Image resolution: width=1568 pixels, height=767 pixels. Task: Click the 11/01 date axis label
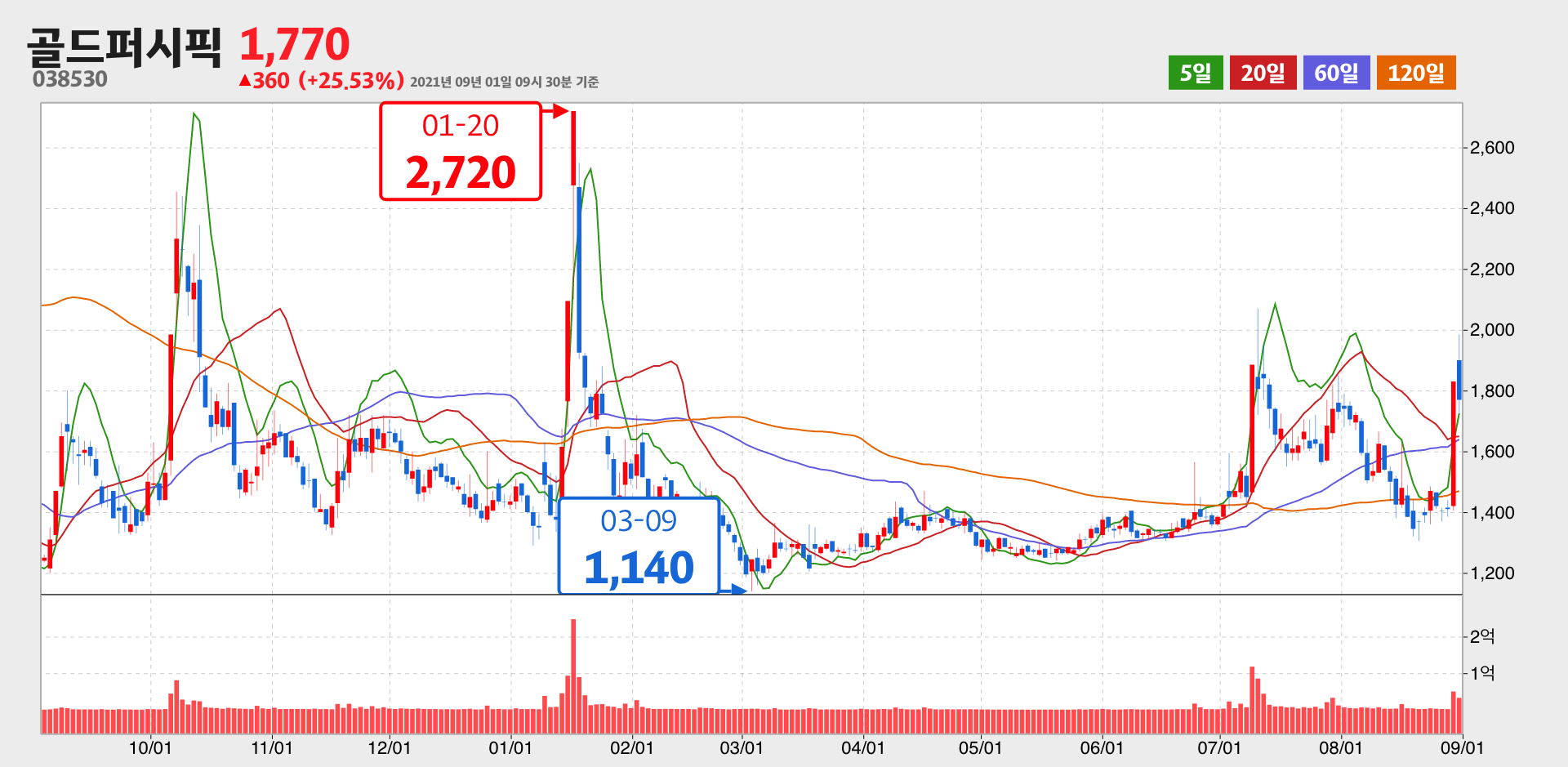coord(271,748)
